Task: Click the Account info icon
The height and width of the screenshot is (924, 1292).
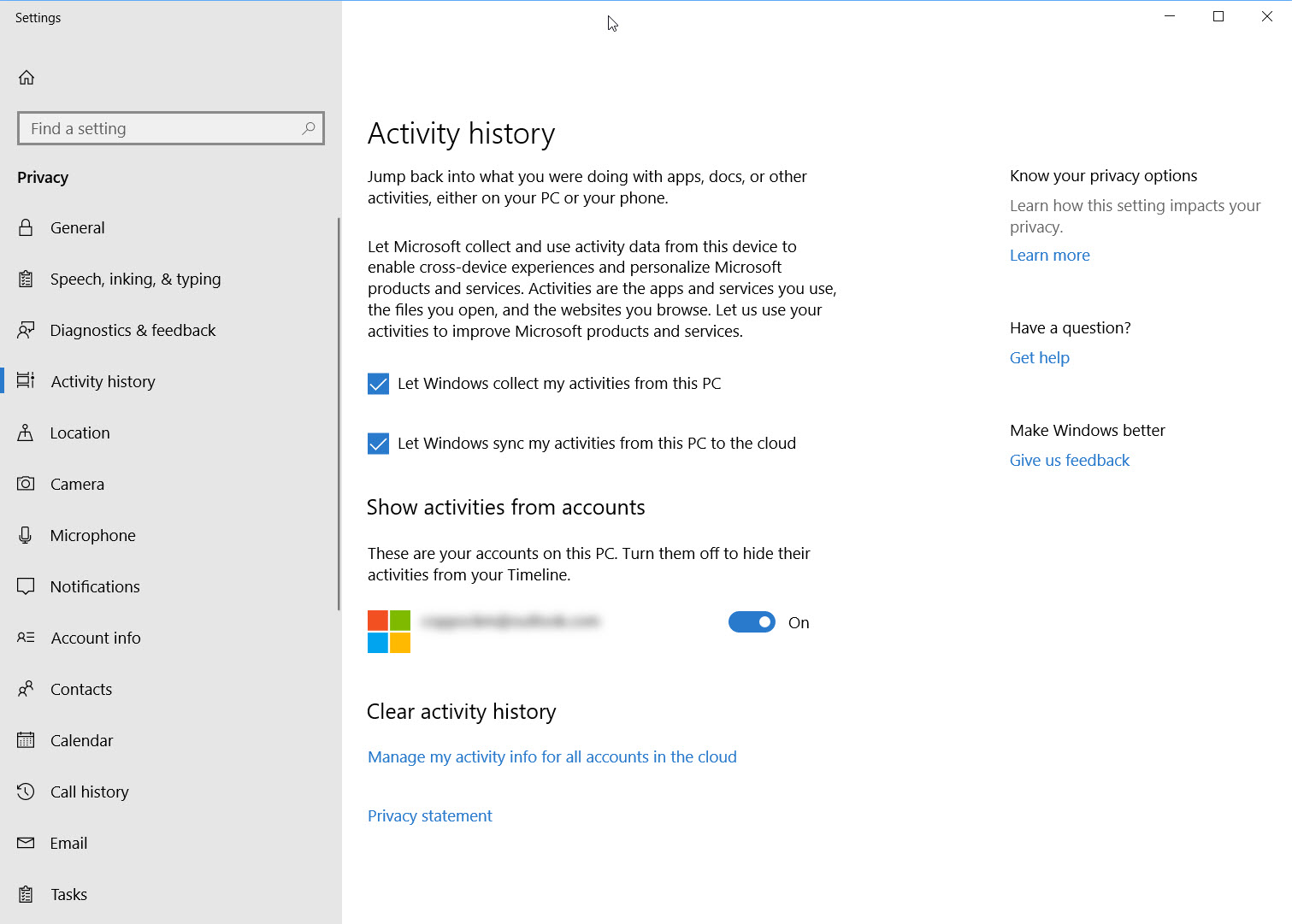Action: 26,638
